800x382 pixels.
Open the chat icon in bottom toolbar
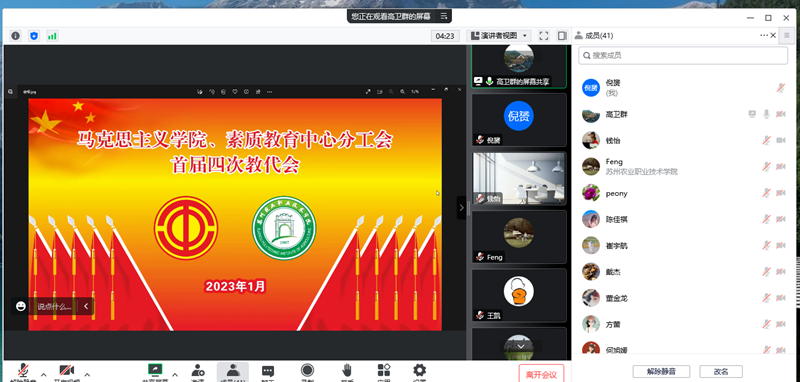tap(268, 371)
